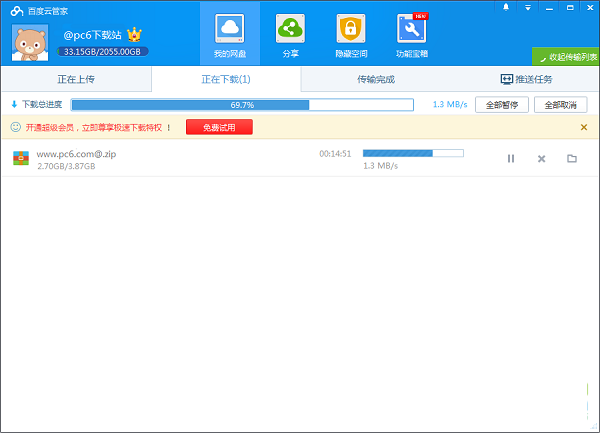Switch to the 推送任务 tab
Image resolution: width=600 pixels, height=433 pixels.
pyautogui.click(x=526, y=79)
